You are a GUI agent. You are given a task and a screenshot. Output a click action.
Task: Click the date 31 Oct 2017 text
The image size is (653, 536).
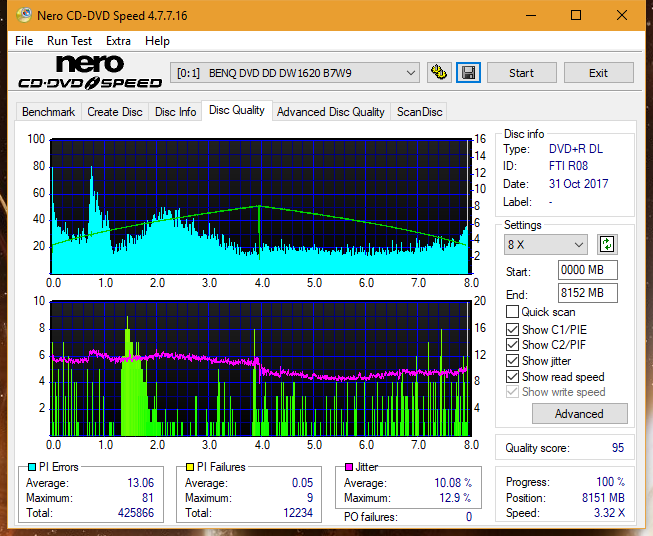pos(578,184)
